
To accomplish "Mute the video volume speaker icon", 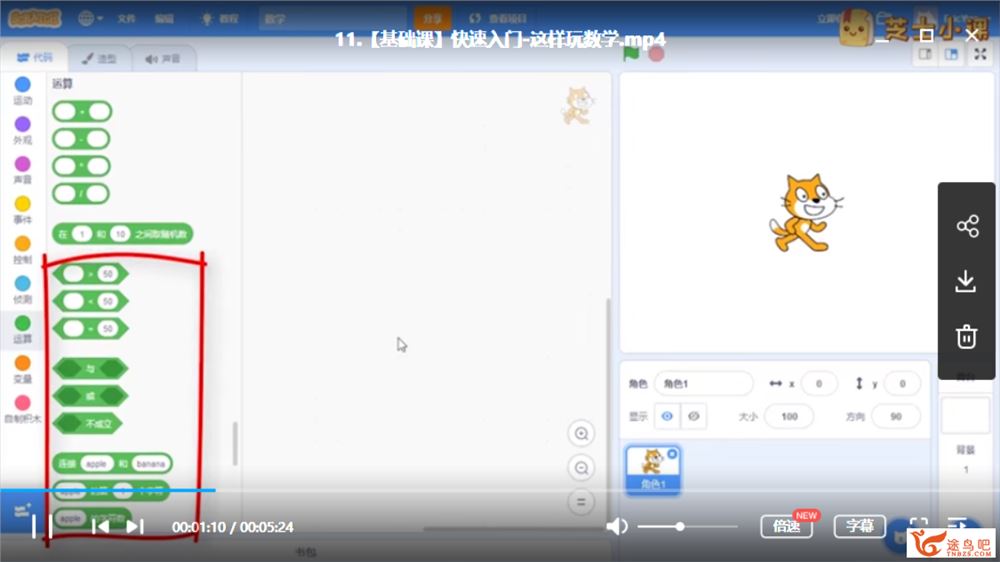I will 617,527.
